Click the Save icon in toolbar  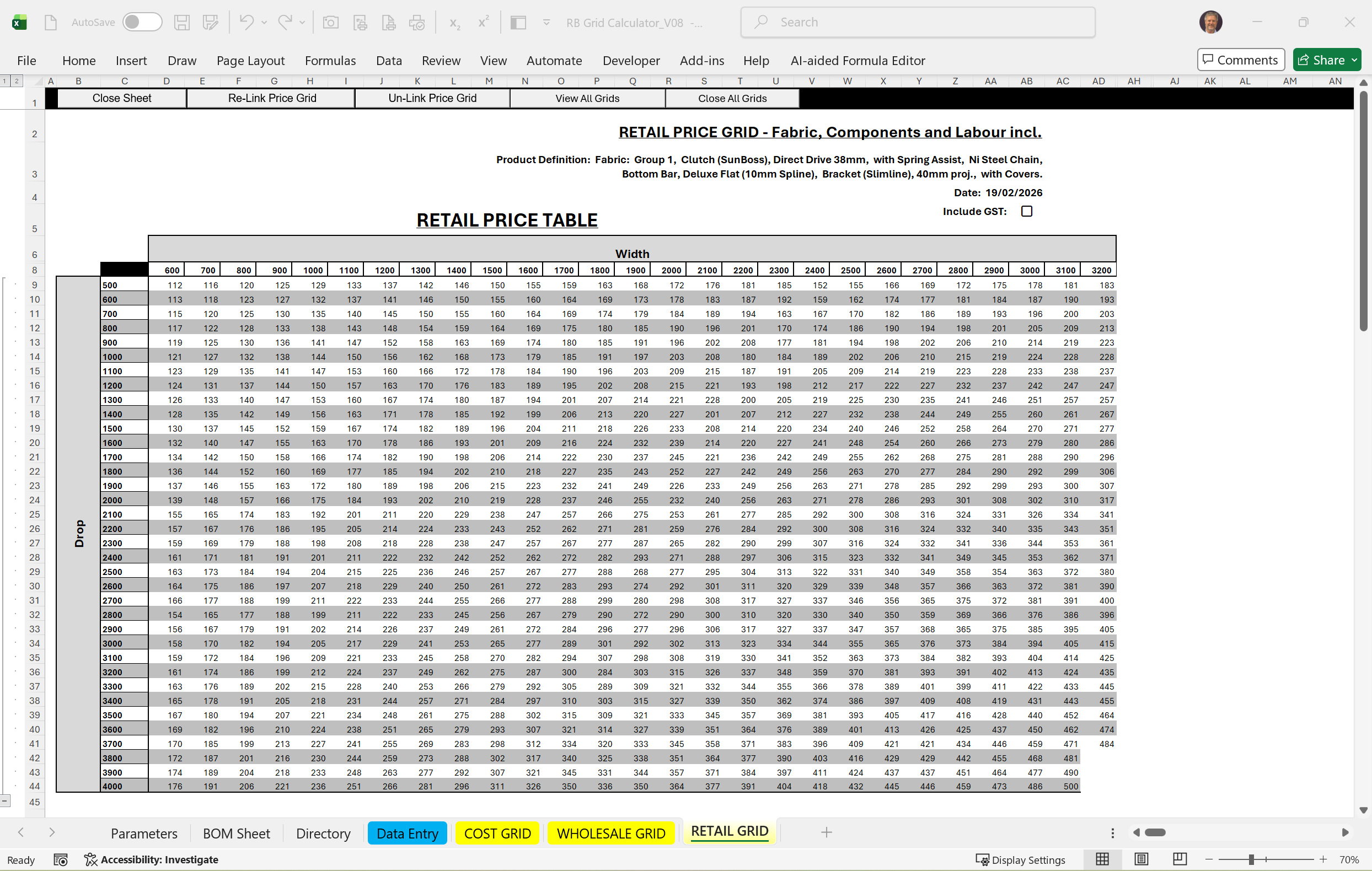coord(181,23)
